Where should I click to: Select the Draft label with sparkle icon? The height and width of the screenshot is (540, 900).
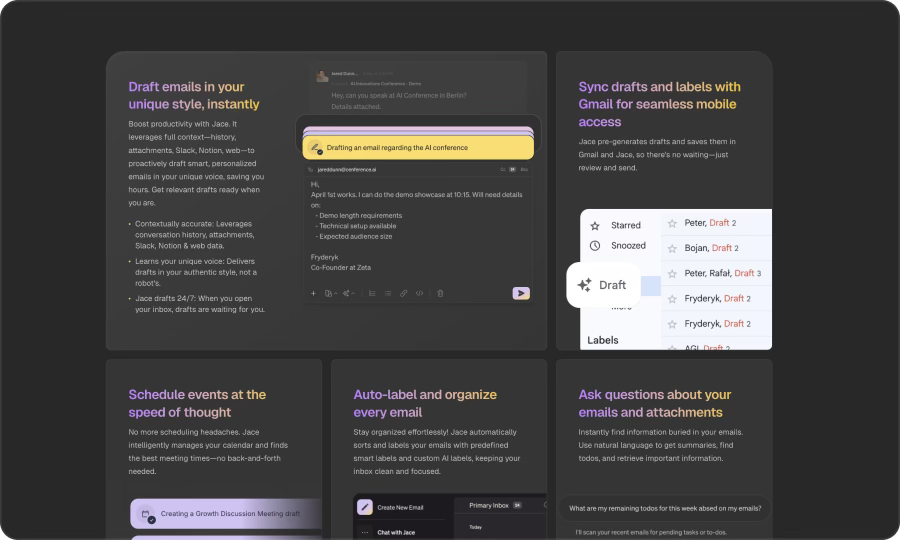pos(603,285)
